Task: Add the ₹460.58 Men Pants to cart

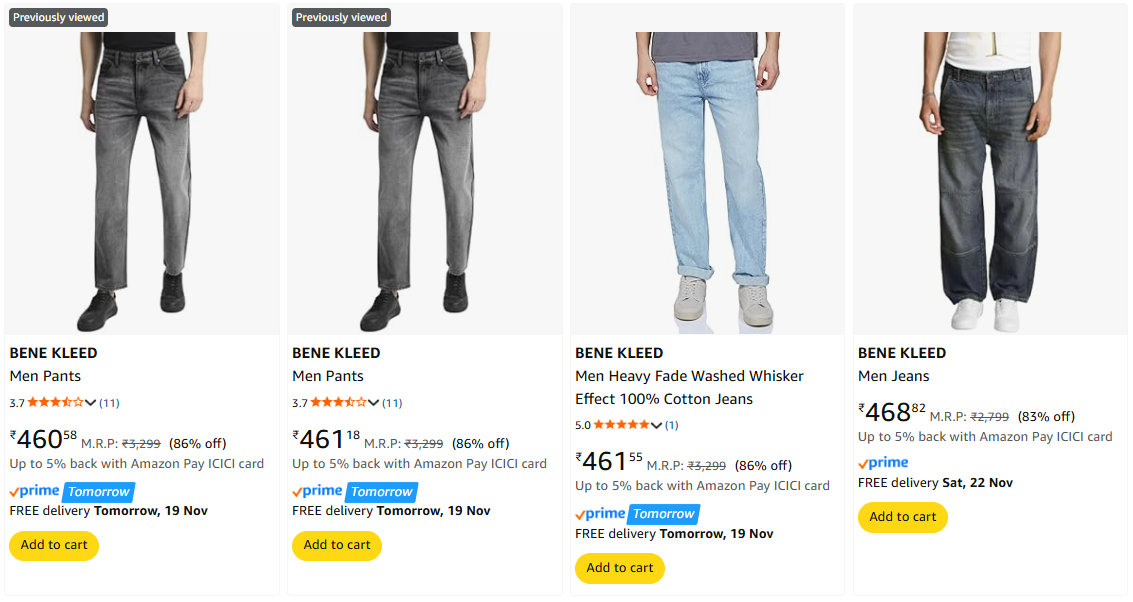Action: 54,545
